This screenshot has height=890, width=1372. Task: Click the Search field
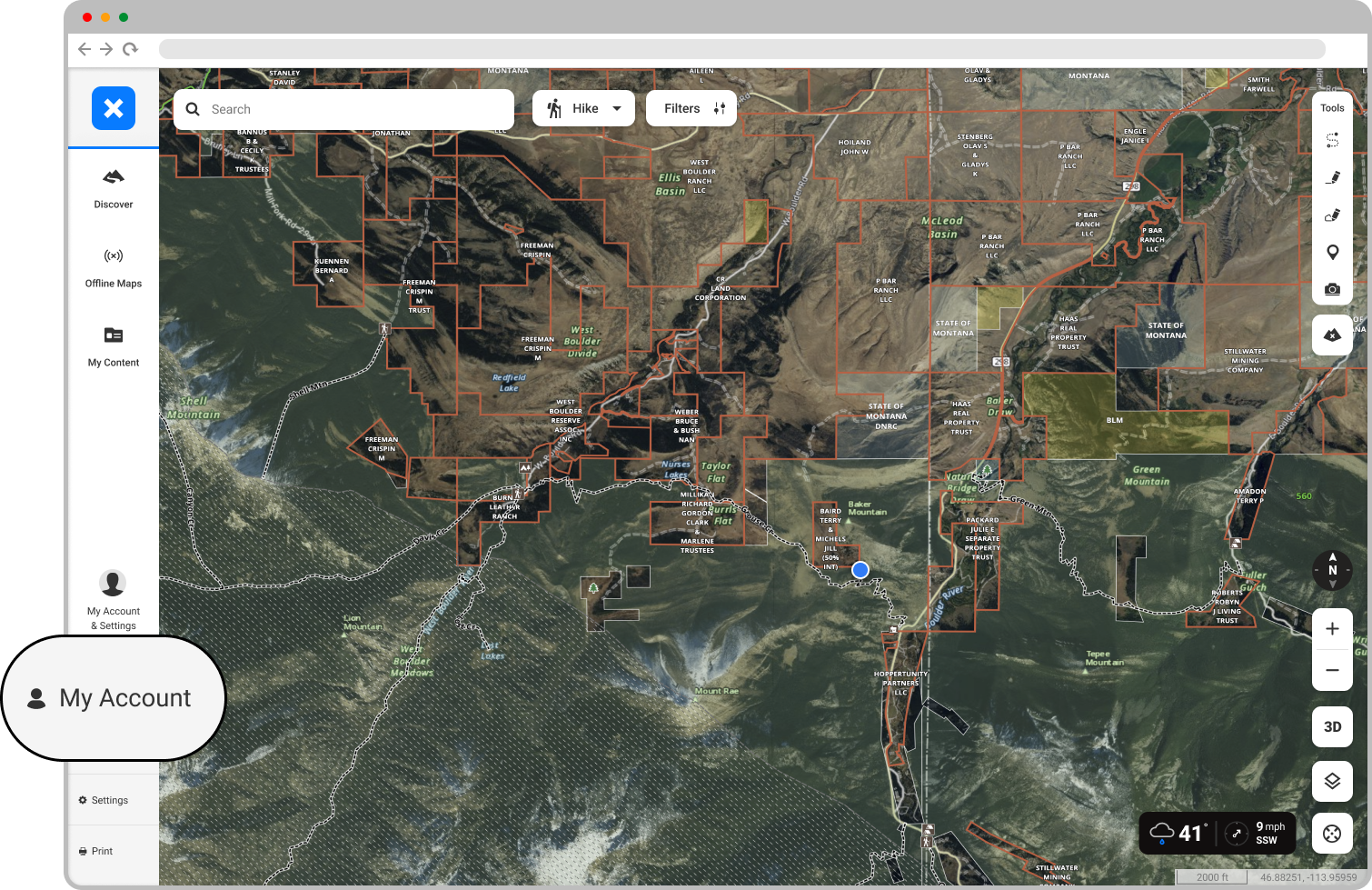click(x=344, y=109)
